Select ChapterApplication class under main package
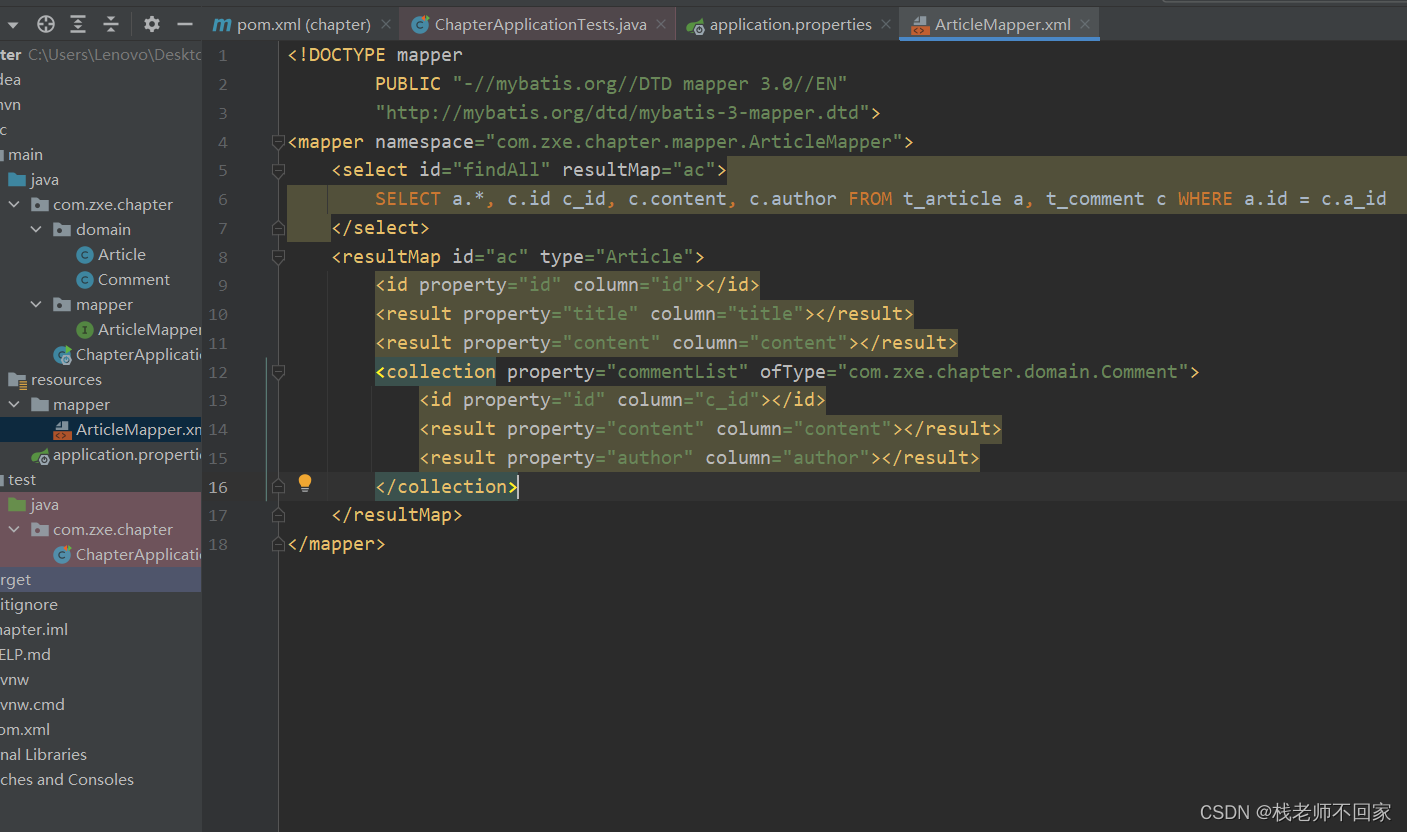The height and width of the screenshot is (832, 1407). (138, 355)
